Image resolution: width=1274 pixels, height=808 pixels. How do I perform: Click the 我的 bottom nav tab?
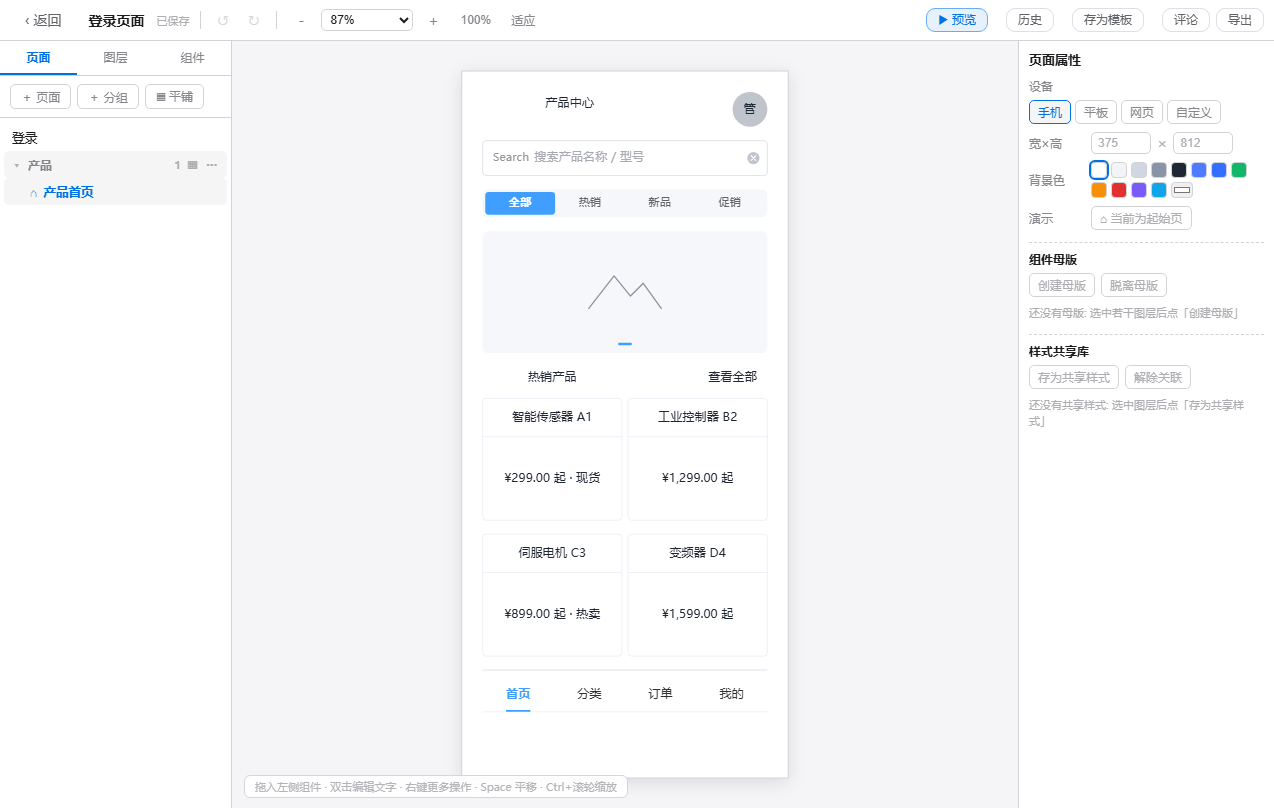[732, 694]
